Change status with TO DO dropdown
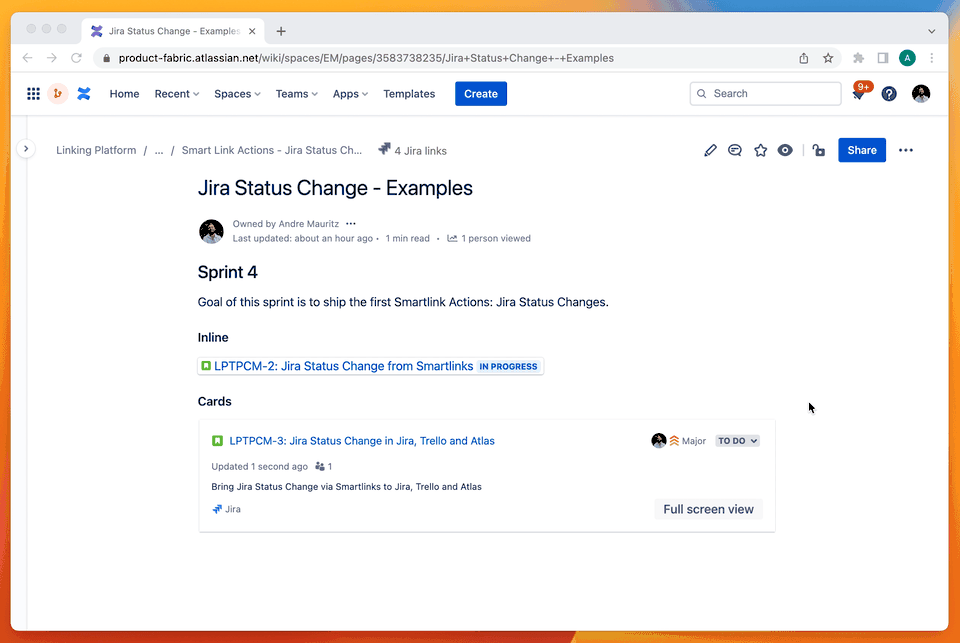Viewport: 960px width, 643px height. tap(738, 441)
